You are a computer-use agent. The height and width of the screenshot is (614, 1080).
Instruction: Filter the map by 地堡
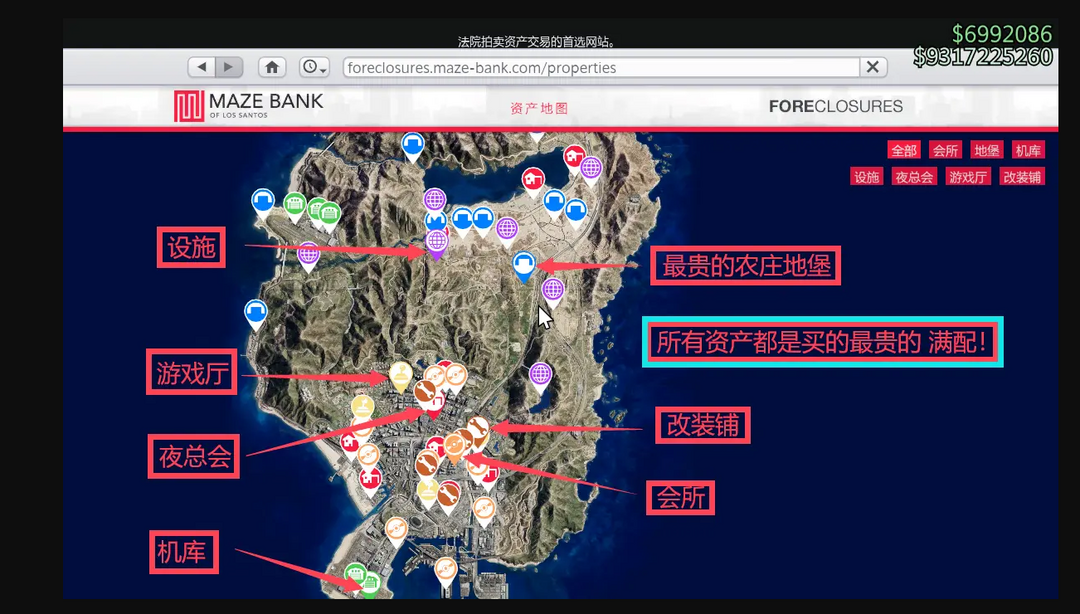986,150
